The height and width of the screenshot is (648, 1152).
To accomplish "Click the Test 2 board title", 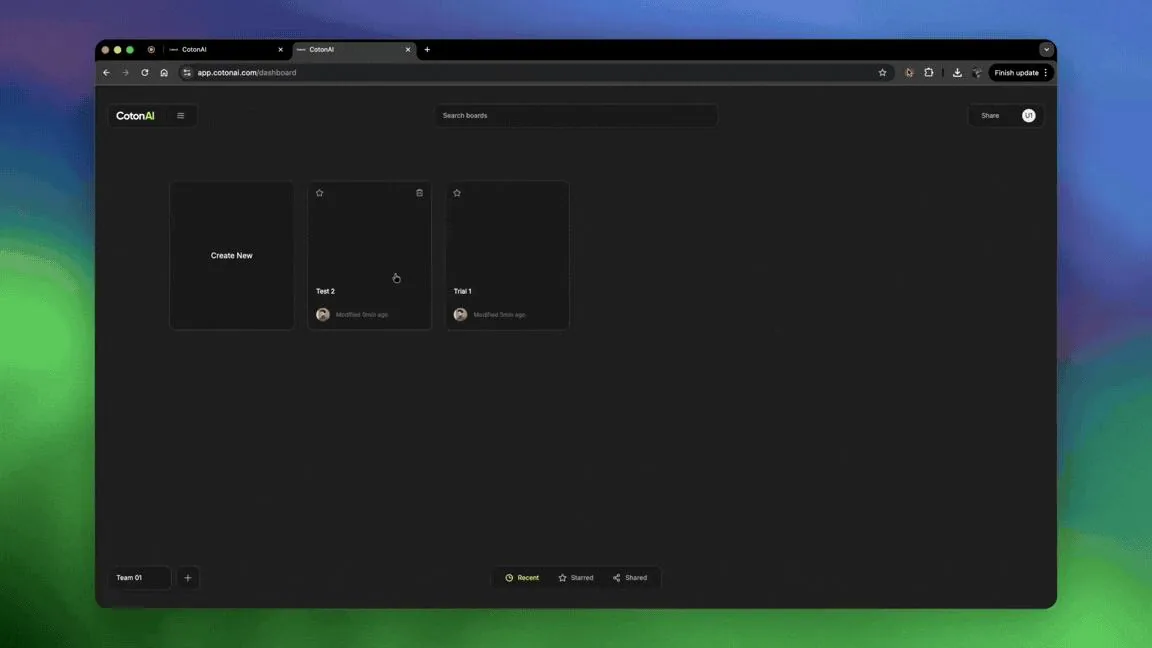I will tap(325, 291).
